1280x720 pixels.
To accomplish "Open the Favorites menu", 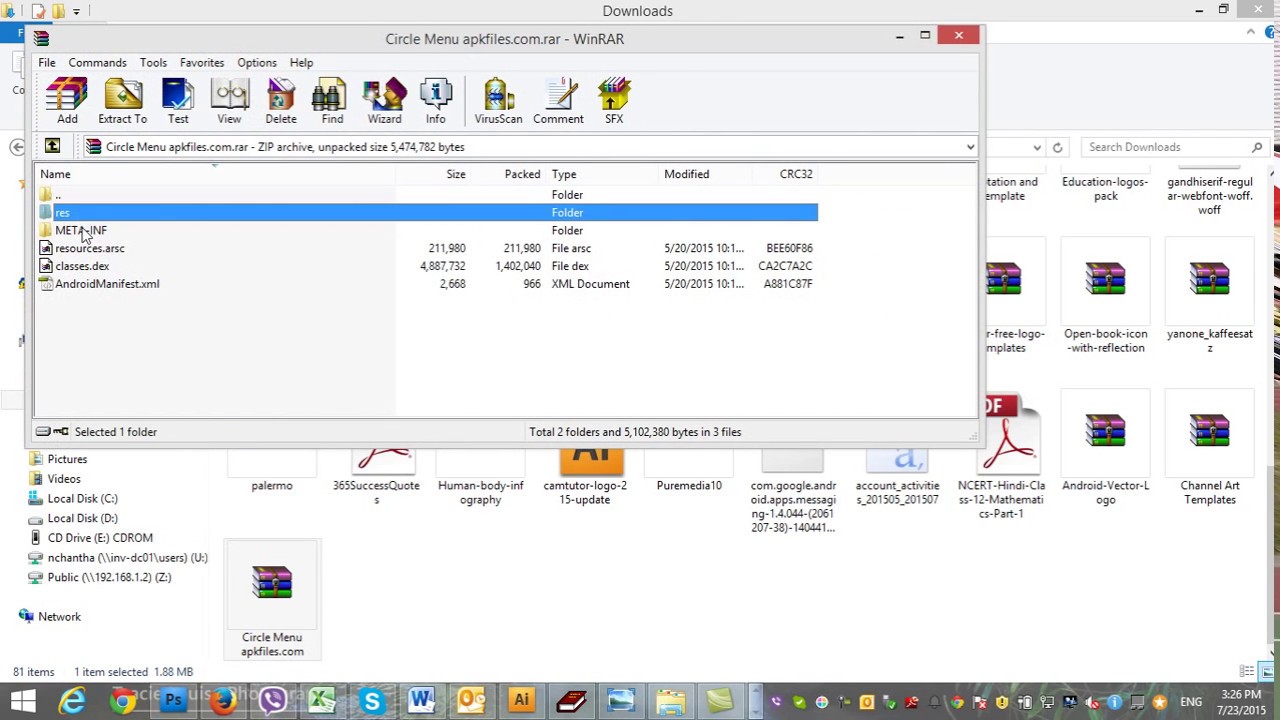I will pyautogui.click(x=202, y=63).
